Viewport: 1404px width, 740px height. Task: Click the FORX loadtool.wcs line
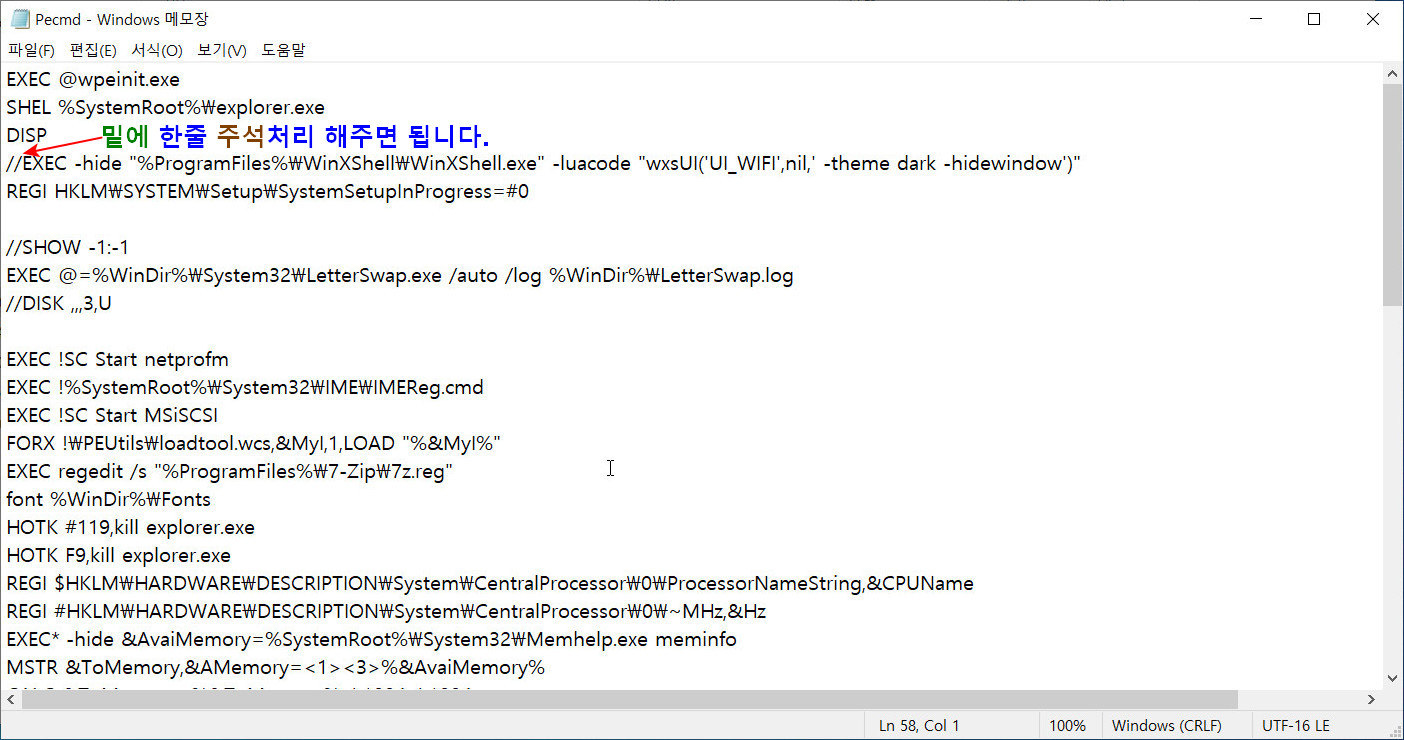(253, 443)
